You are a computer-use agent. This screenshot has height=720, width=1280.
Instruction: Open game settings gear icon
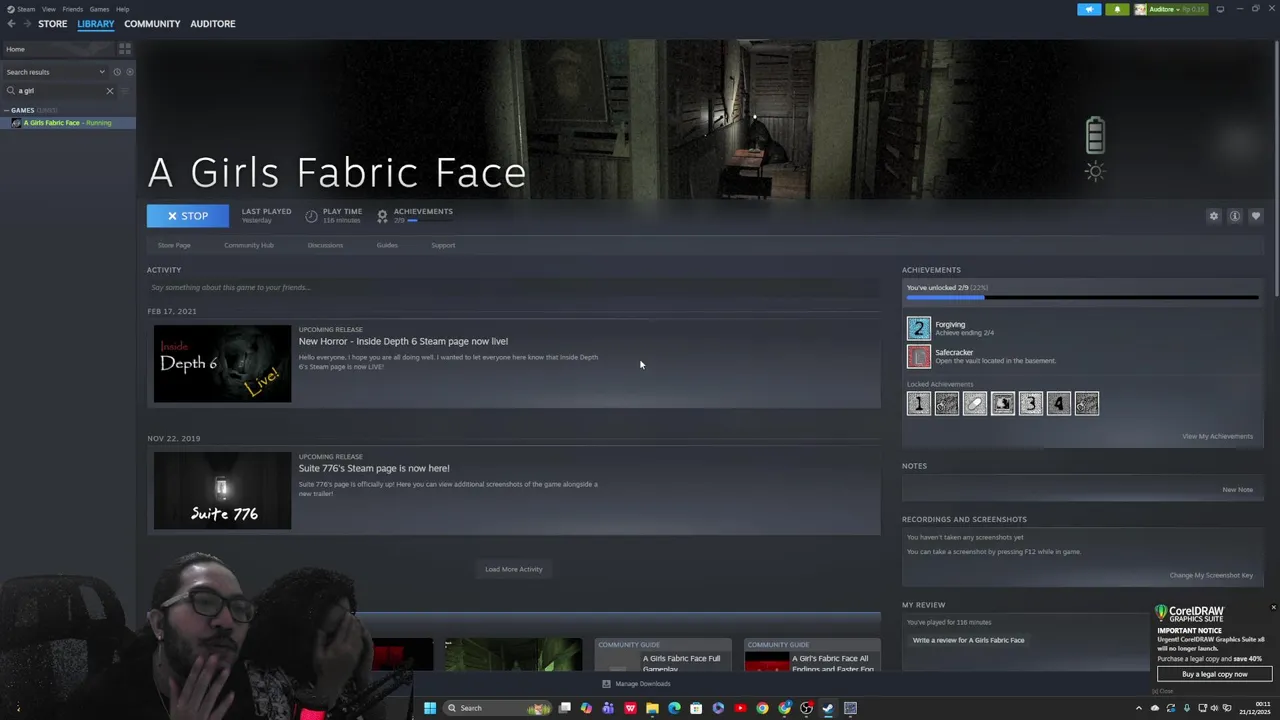tap(1214, 216)
